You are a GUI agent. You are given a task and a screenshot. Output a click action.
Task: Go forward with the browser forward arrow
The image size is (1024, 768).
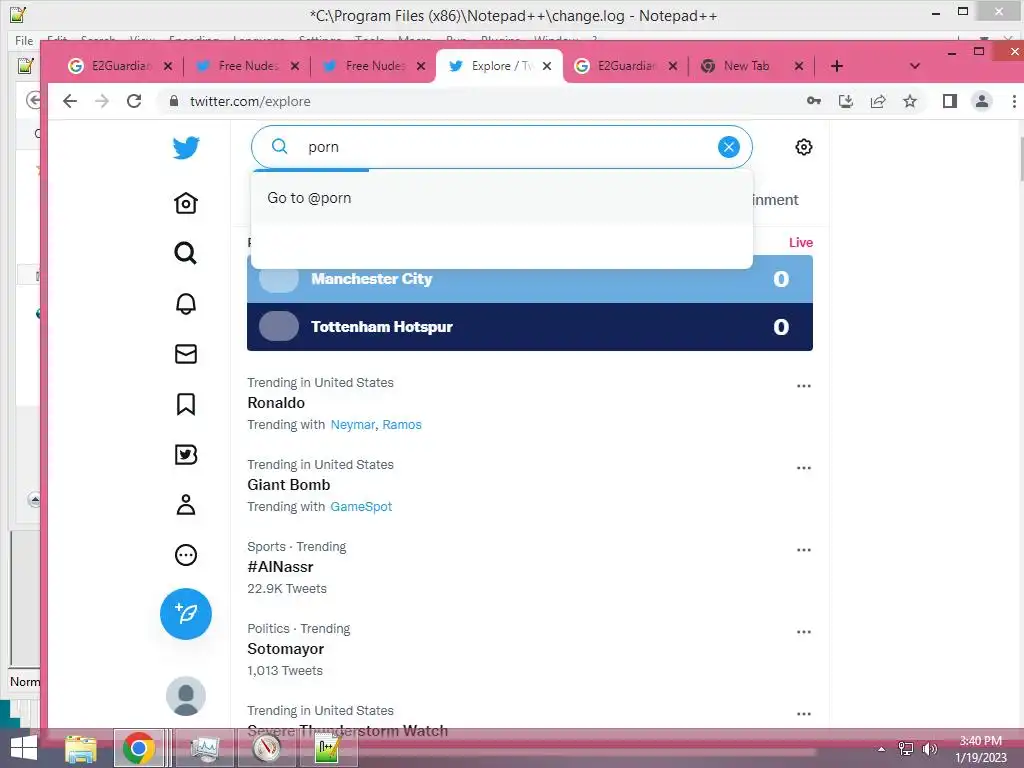(x=102, y=101)
